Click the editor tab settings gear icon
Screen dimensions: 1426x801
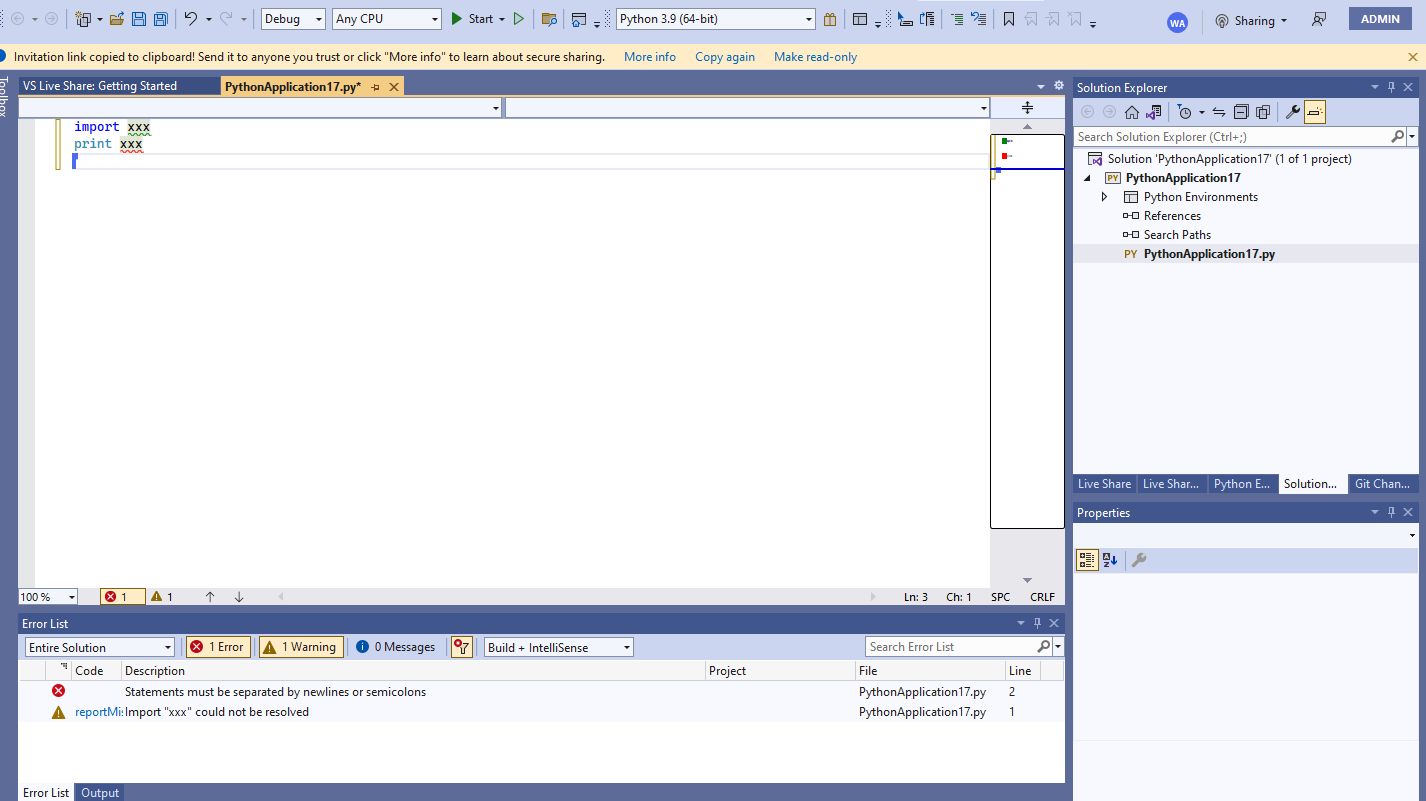pyautogui.click(x=1059, y=86)
